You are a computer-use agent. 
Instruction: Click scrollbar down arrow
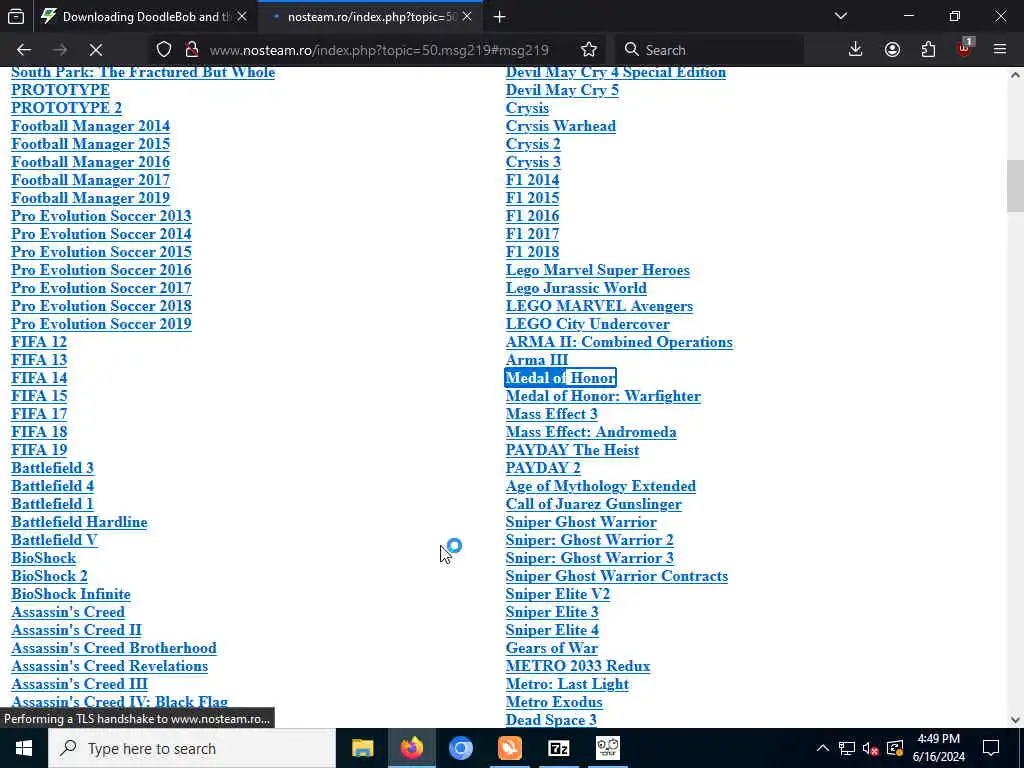(1015, 720)
